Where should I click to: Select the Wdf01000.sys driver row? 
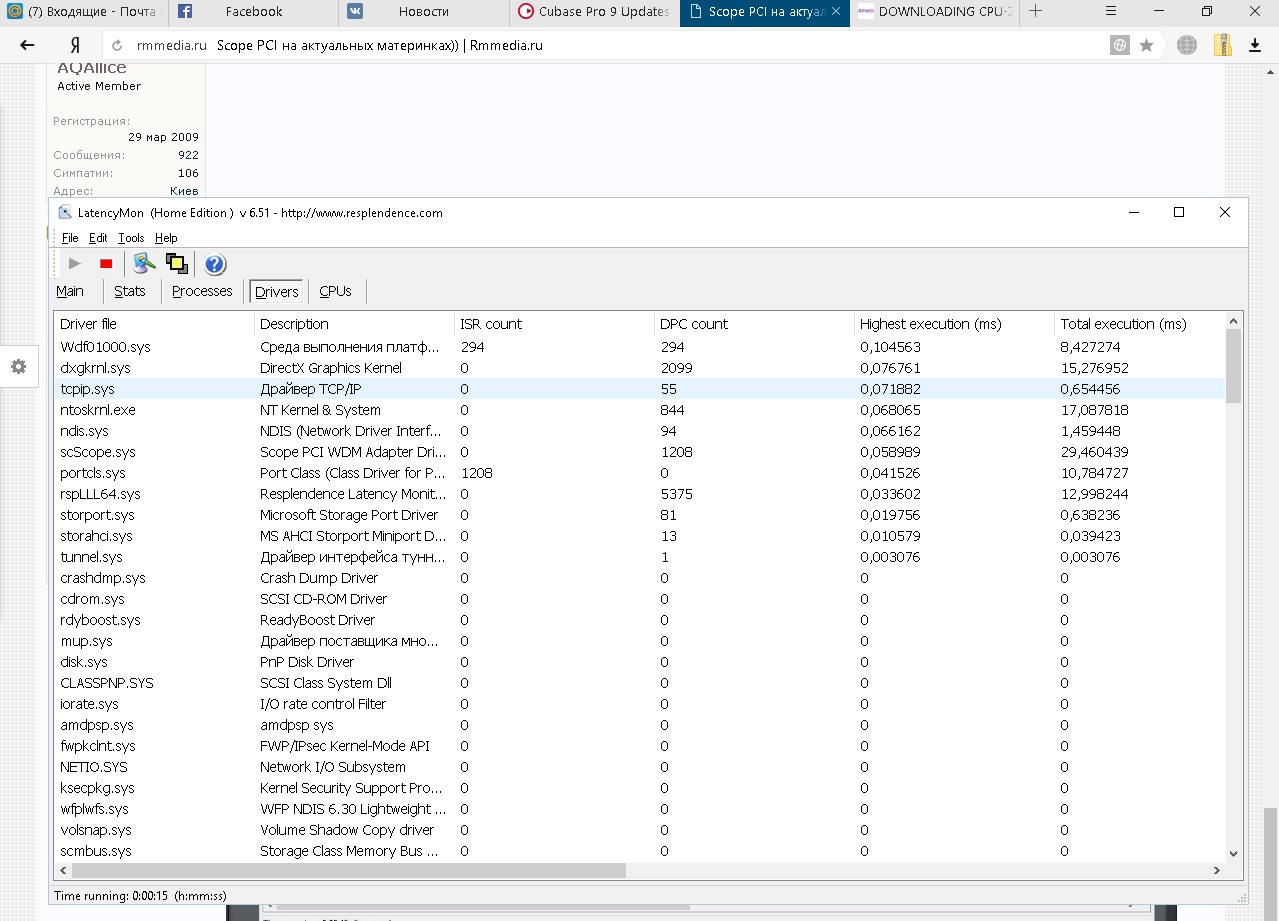coord(640,347)
